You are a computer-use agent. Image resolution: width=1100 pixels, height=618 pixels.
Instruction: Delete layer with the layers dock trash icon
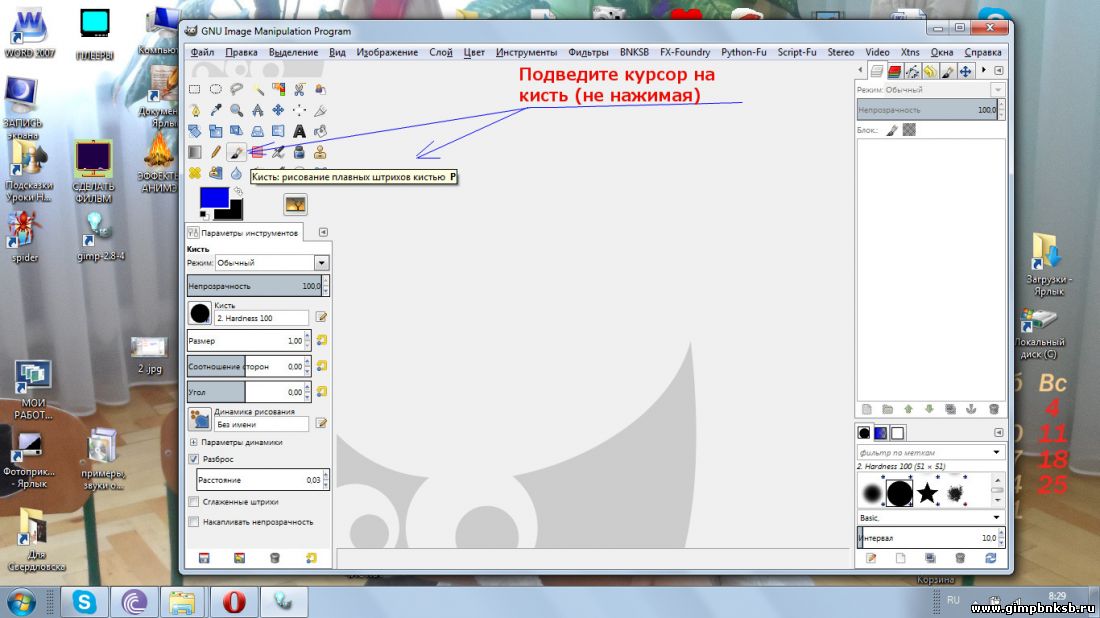tap(993, 409)
